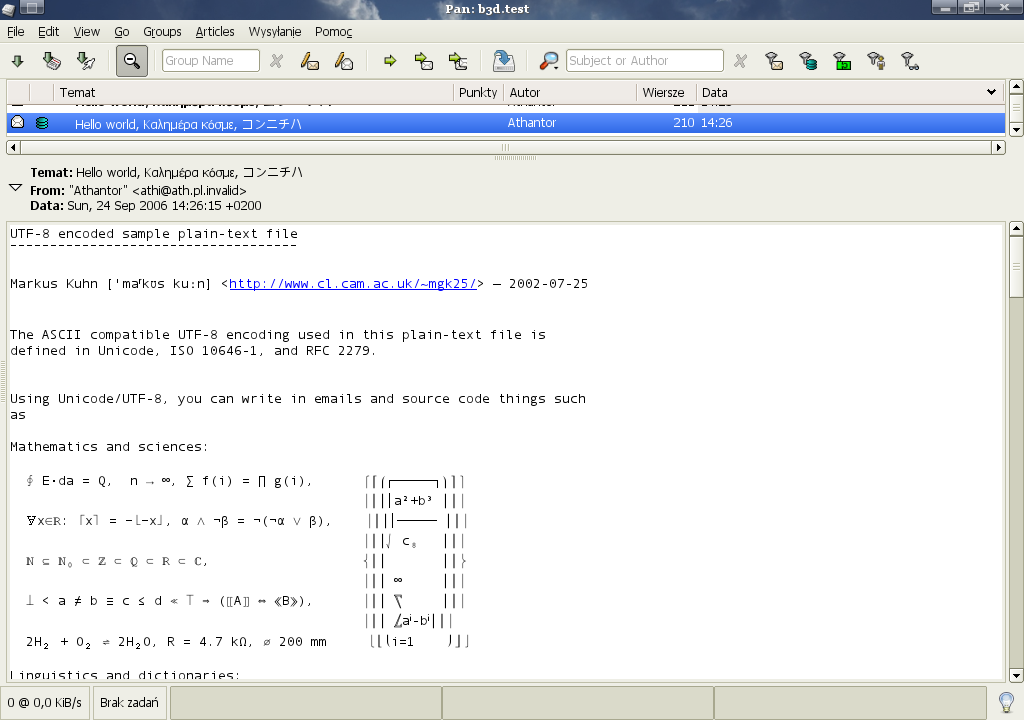Click left arrow of header pane horizontal scrollbar

[13, 148]
